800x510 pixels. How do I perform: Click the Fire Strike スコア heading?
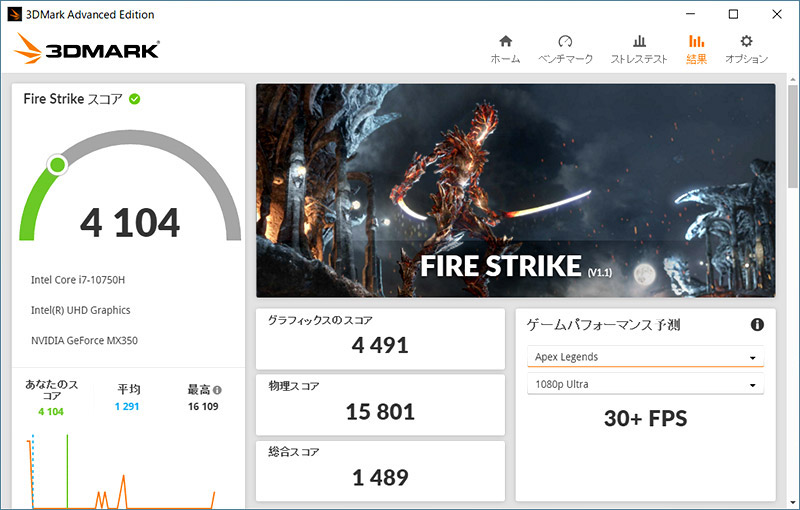click(x=73, y=99)
